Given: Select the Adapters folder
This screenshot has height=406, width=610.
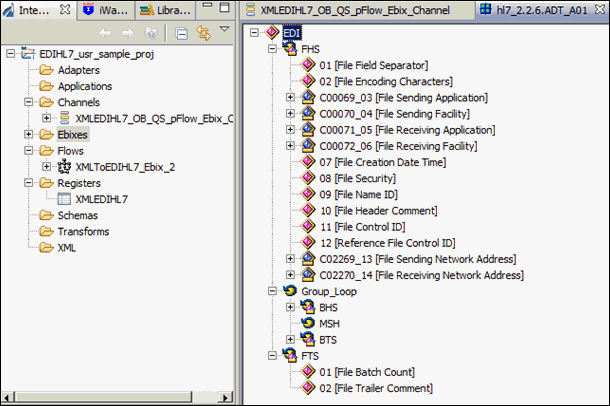Looking at the screenshot, I should click(x=79, y=70).
